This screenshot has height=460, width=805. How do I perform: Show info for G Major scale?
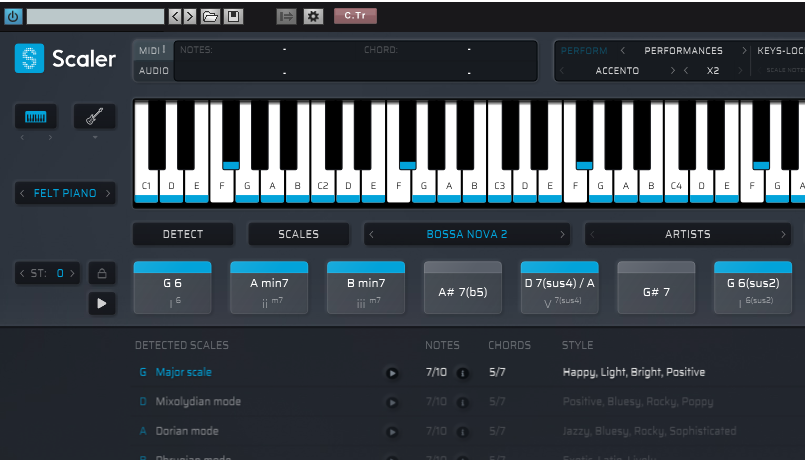(463, 373)
